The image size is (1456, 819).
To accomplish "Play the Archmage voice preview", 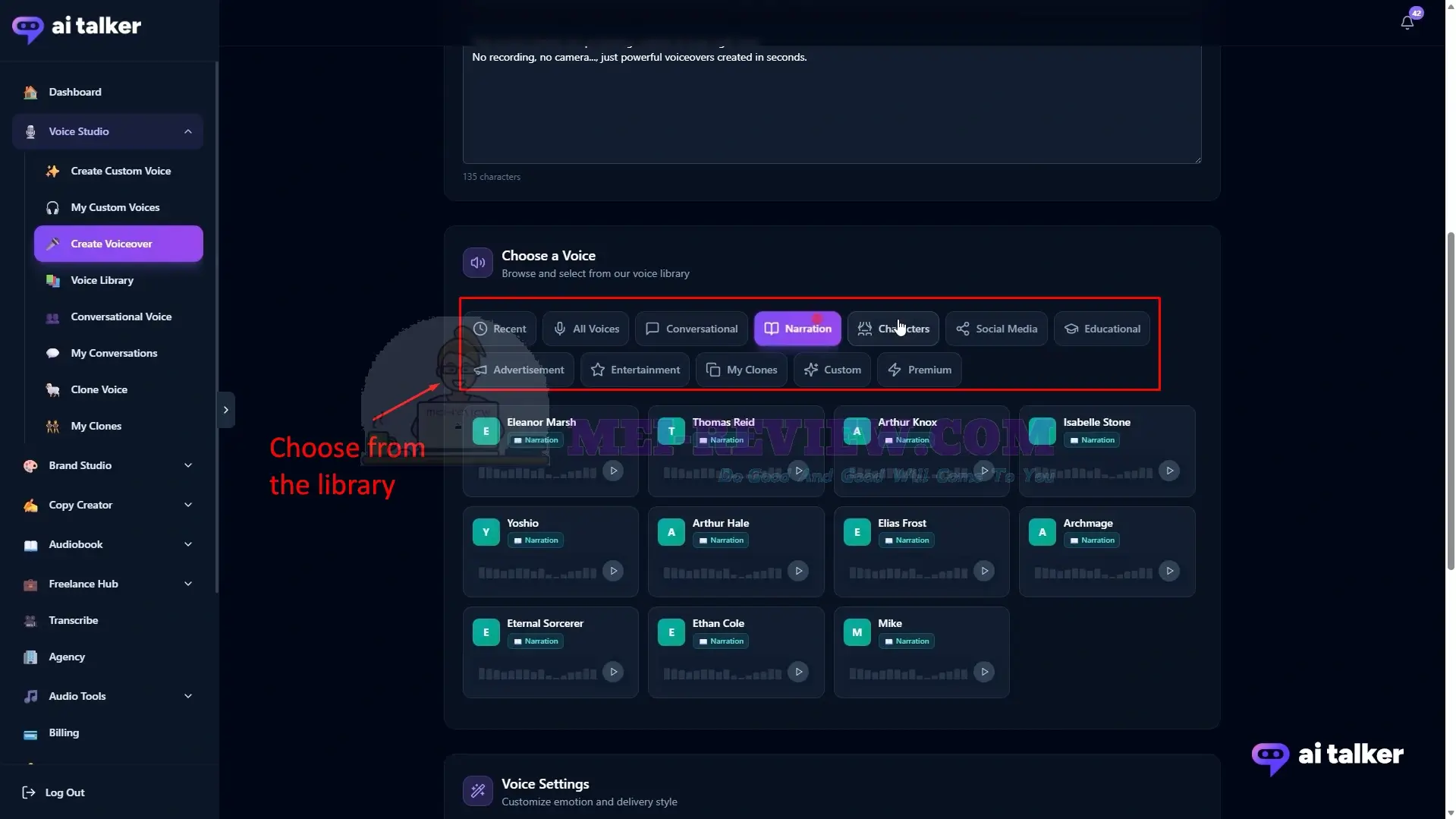I will [1169, 571].
